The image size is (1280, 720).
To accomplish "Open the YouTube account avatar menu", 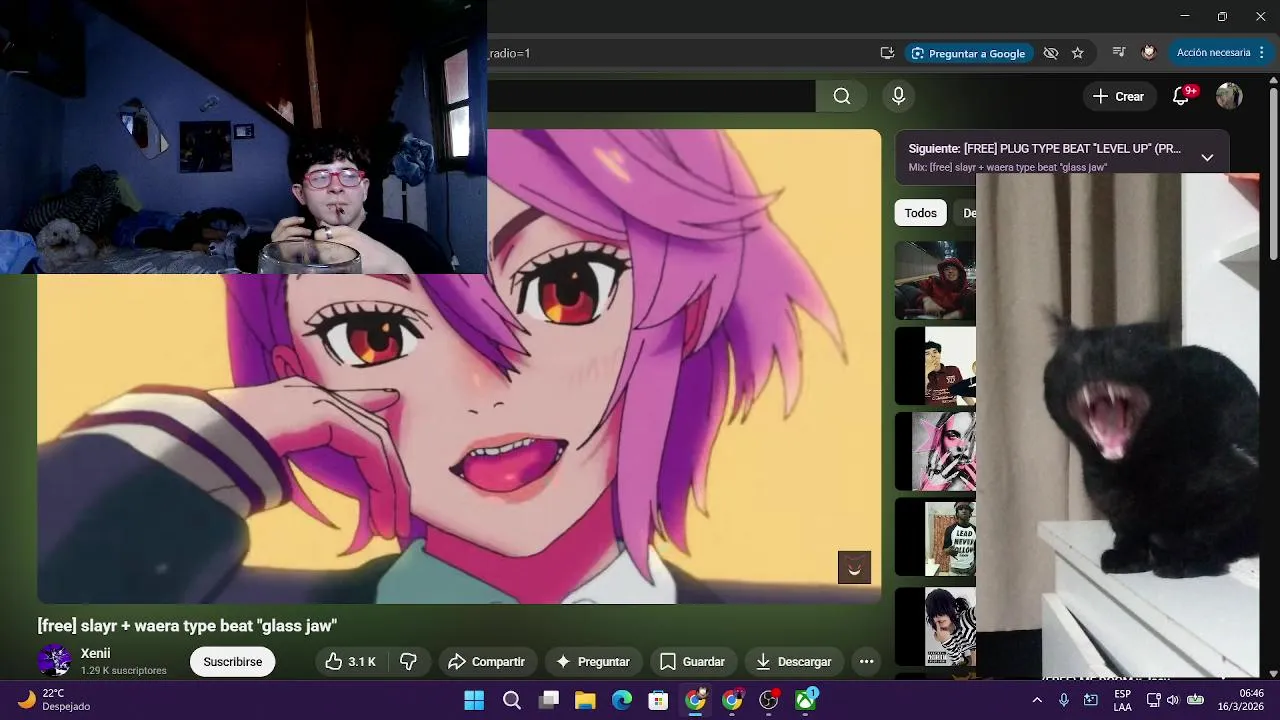I will pos(1229,96).
